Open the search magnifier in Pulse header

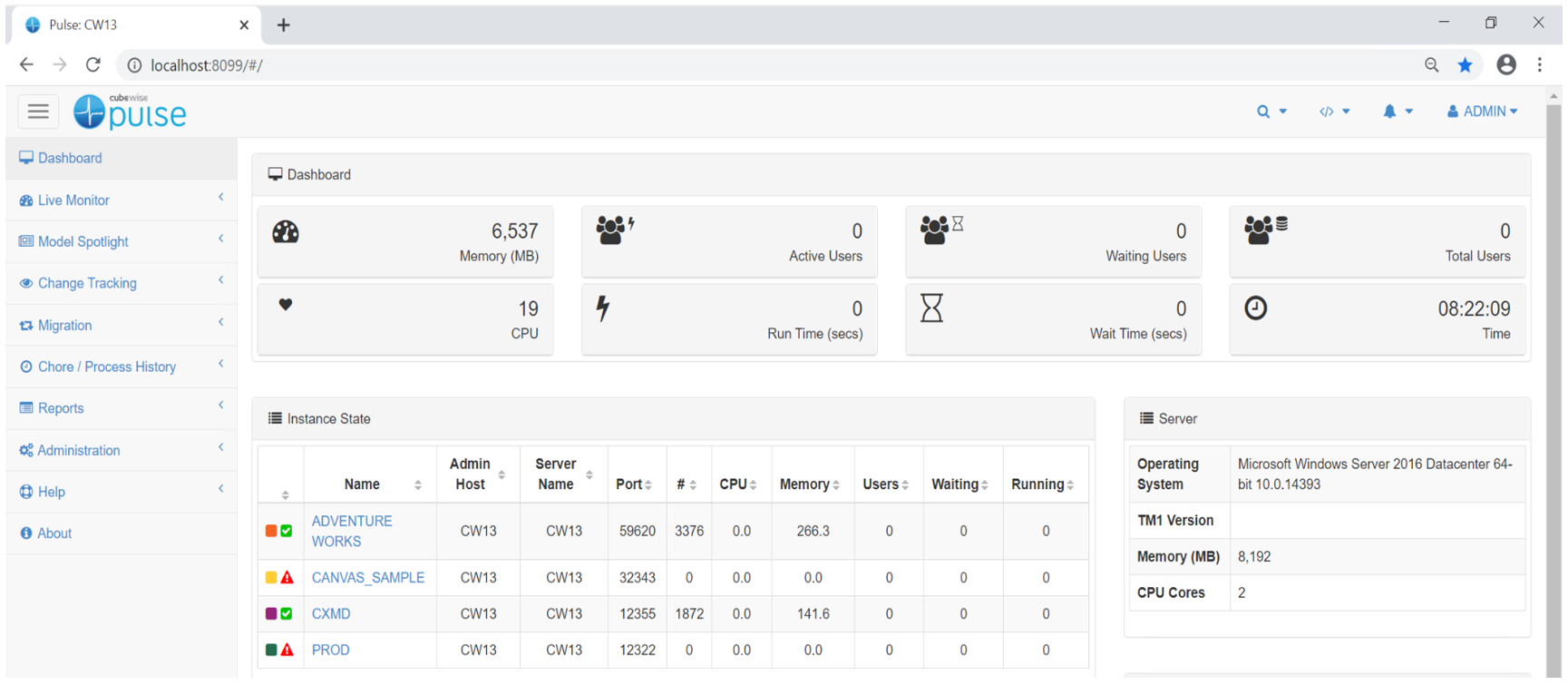tap(1263, 112)
